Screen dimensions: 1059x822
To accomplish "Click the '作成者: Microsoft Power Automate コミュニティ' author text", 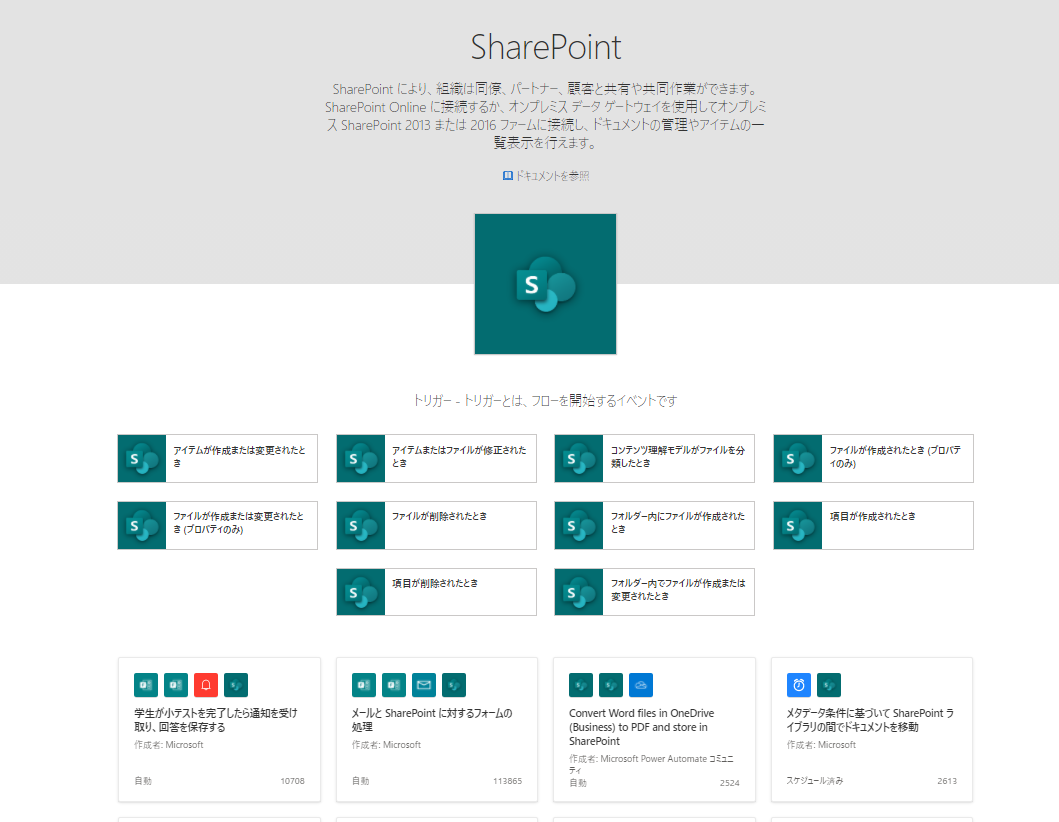I will pos(651,764).
